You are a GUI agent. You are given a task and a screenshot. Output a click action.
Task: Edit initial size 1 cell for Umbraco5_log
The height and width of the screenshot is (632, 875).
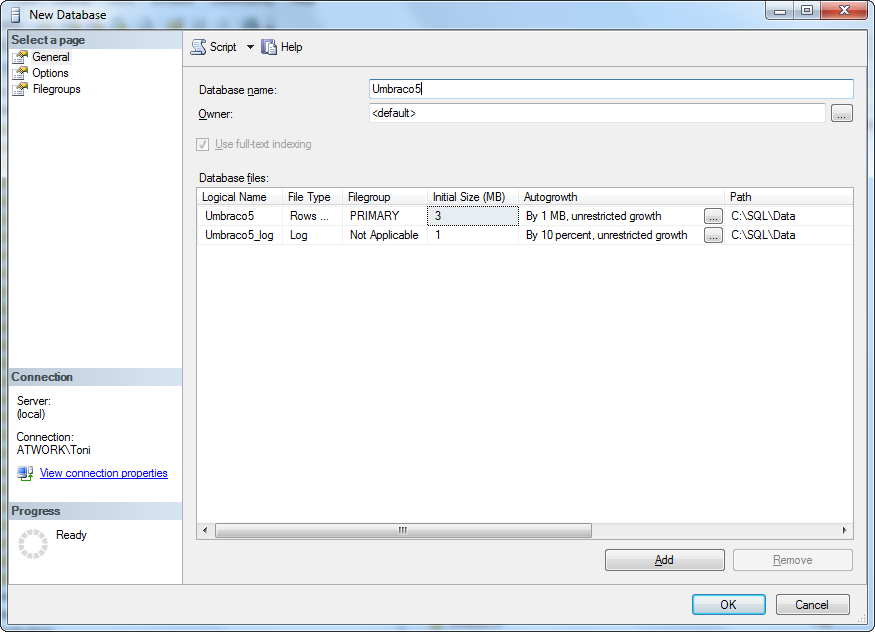[473, 235]
